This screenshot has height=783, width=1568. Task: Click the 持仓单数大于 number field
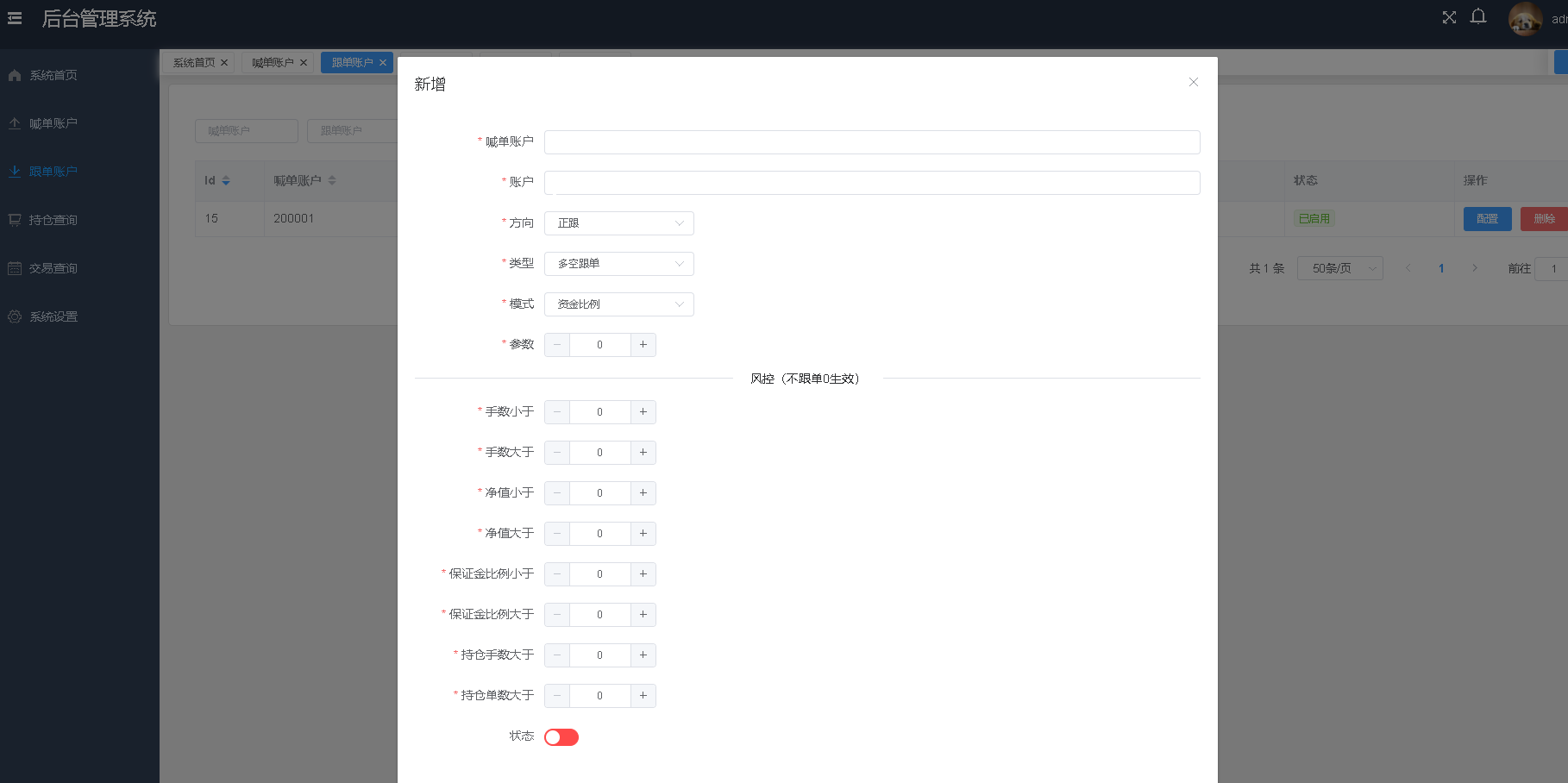pyautogui.click(x=600, y=696)
